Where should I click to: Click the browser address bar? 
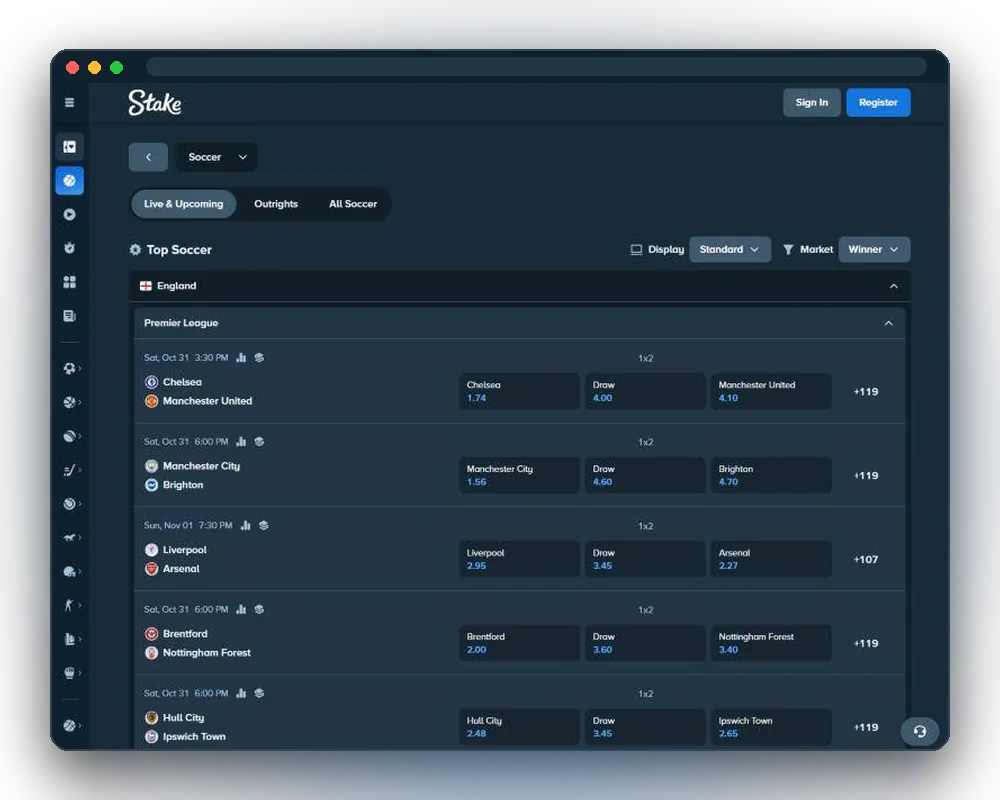click(x=536, y=66)
